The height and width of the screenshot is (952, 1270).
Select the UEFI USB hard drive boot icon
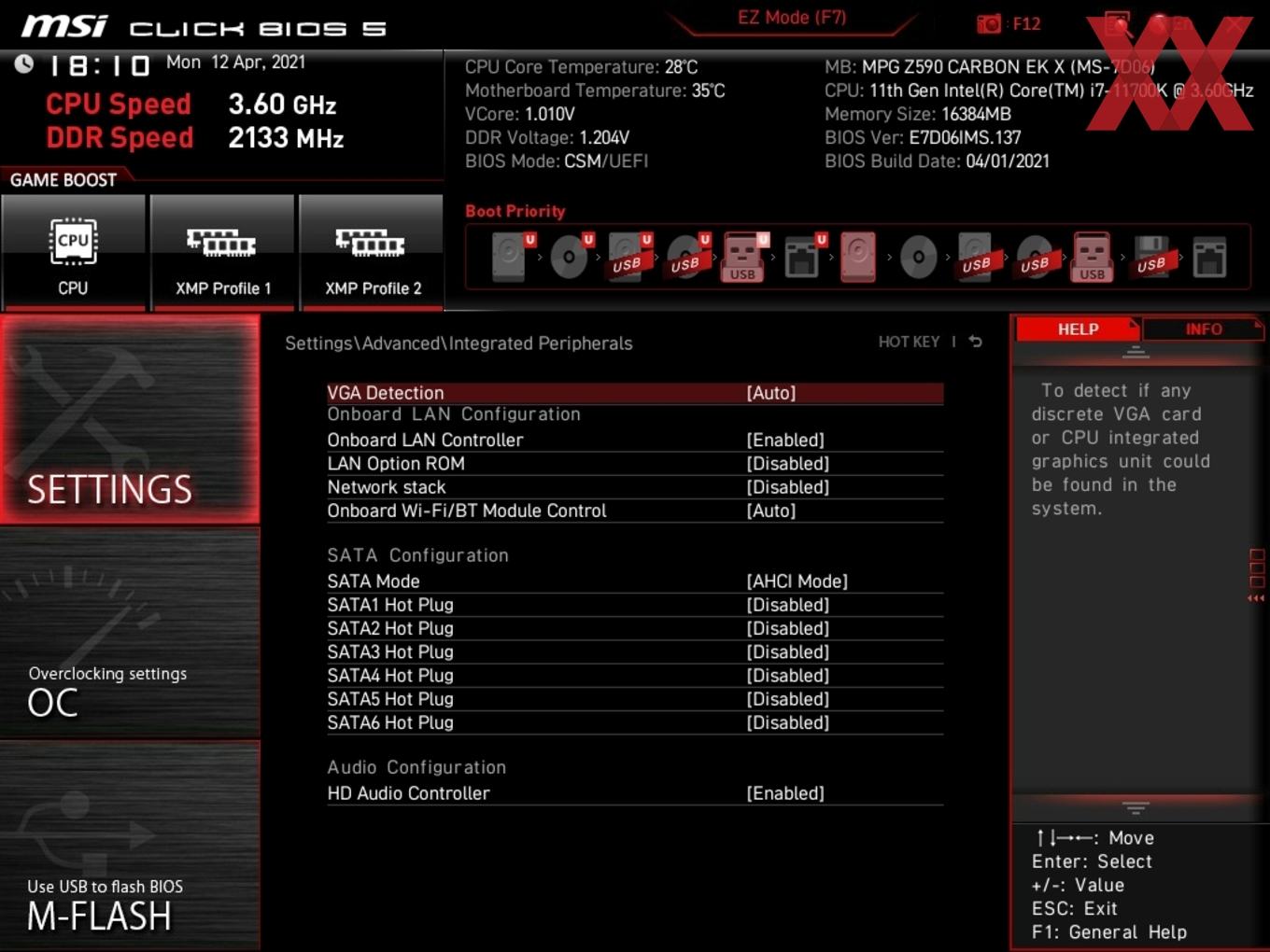pos(629,257)
